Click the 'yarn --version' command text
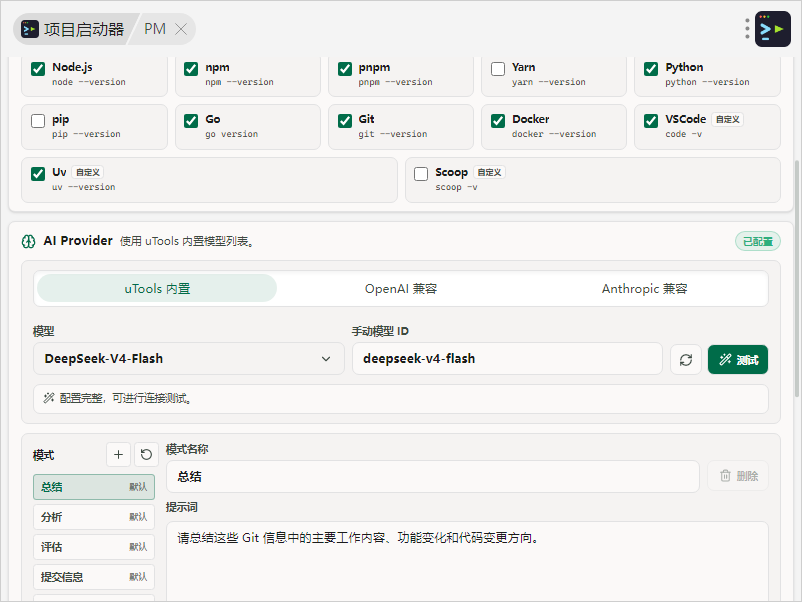 tap(548, 82)
